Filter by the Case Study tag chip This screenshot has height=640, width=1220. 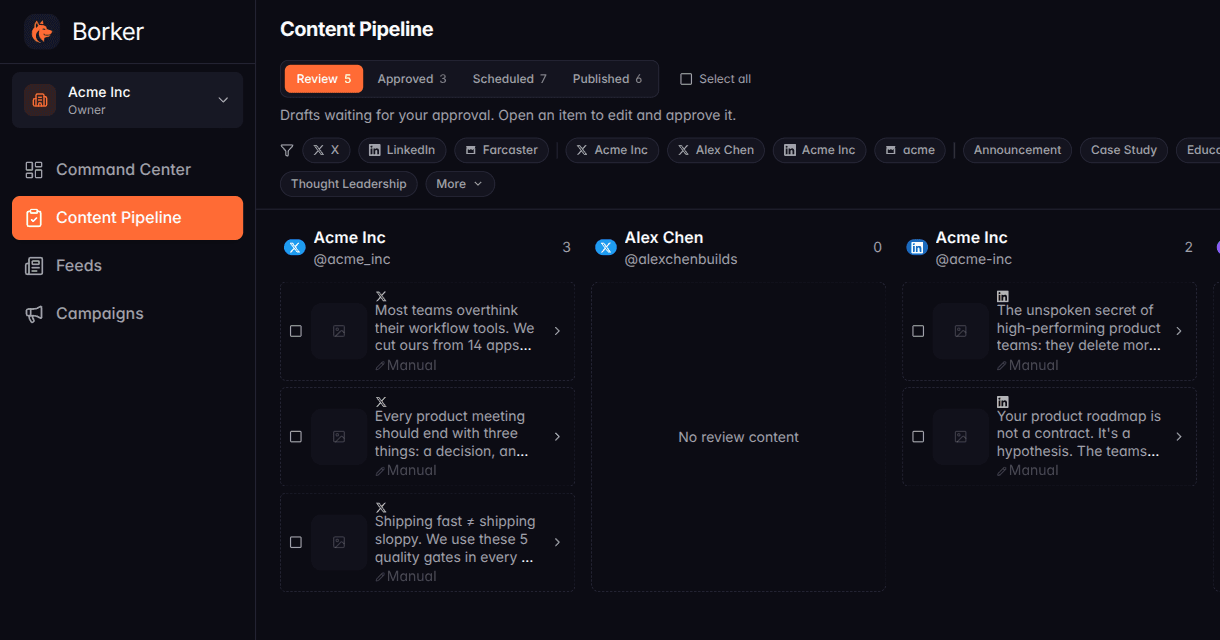(x=1123, y=150)
